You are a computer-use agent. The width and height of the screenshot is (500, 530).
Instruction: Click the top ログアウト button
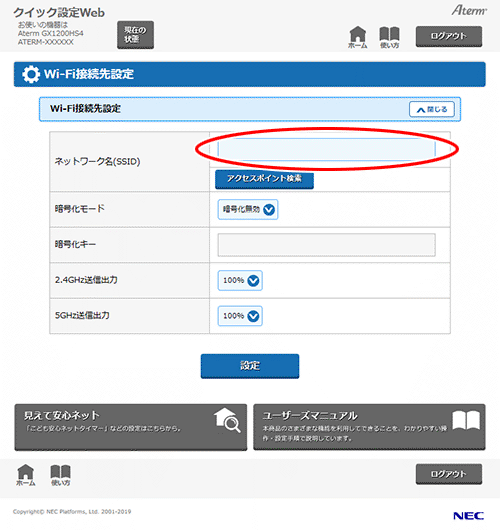pyautogui.click(x=449, y=36)
